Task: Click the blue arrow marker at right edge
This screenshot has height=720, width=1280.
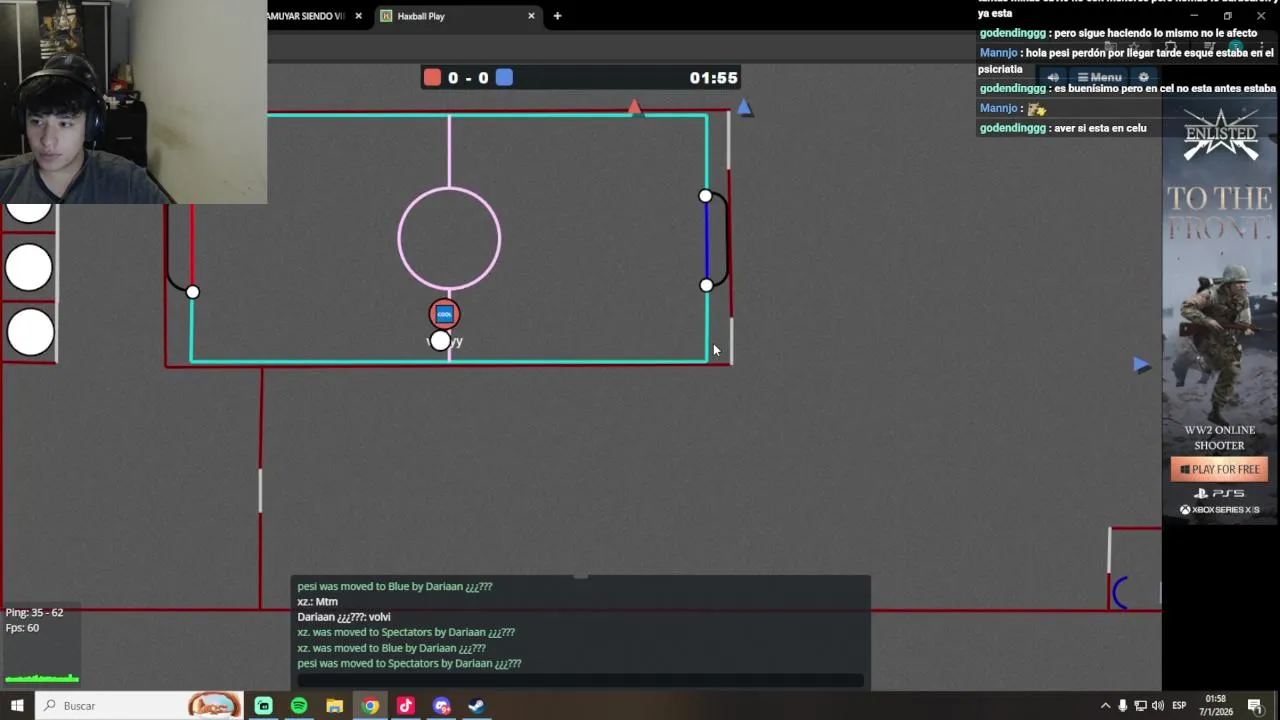Action: (1142, 366)
